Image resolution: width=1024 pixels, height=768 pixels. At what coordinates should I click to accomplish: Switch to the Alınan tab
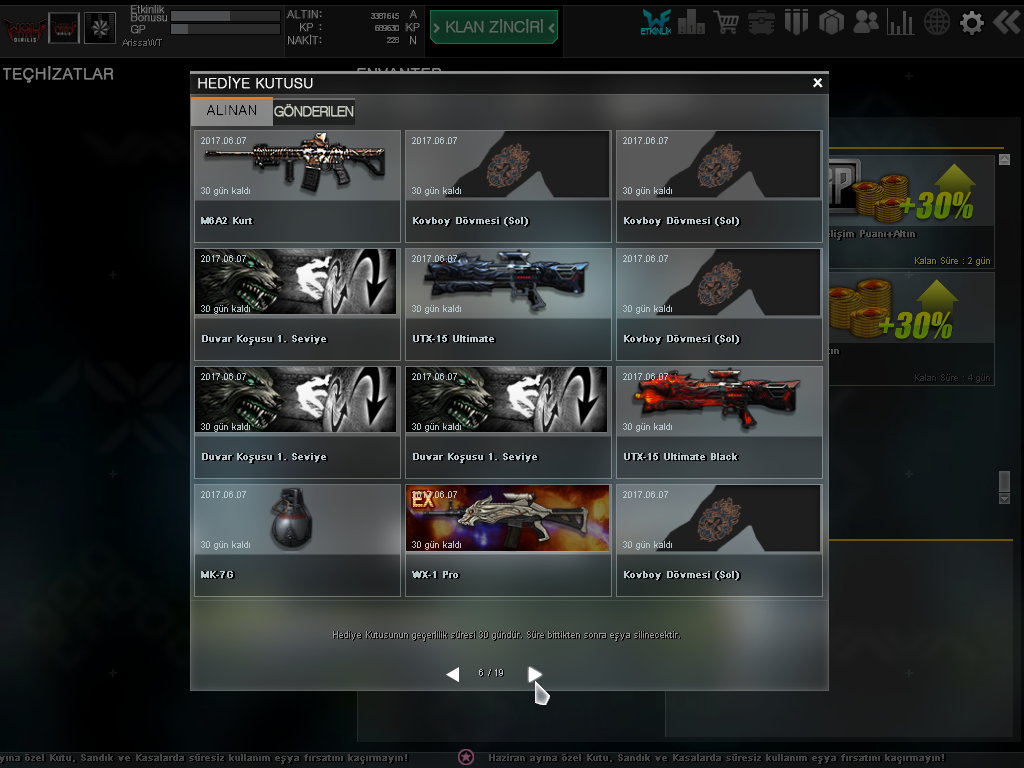(x=232, y=110)
